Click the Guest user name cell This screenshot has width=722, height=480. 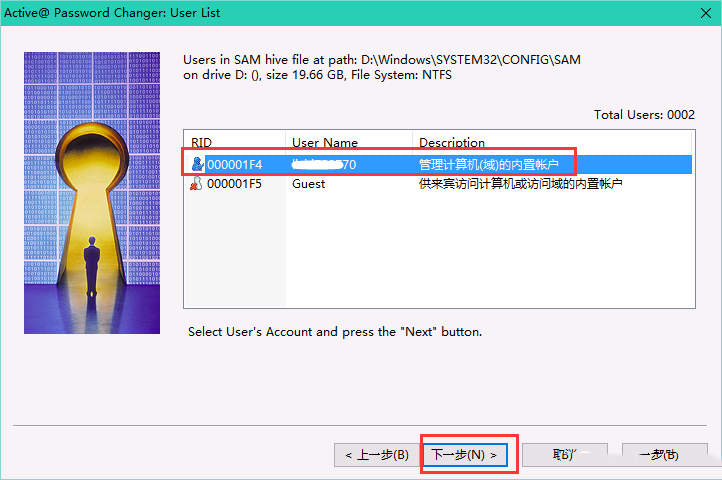[x=309, y=184]
